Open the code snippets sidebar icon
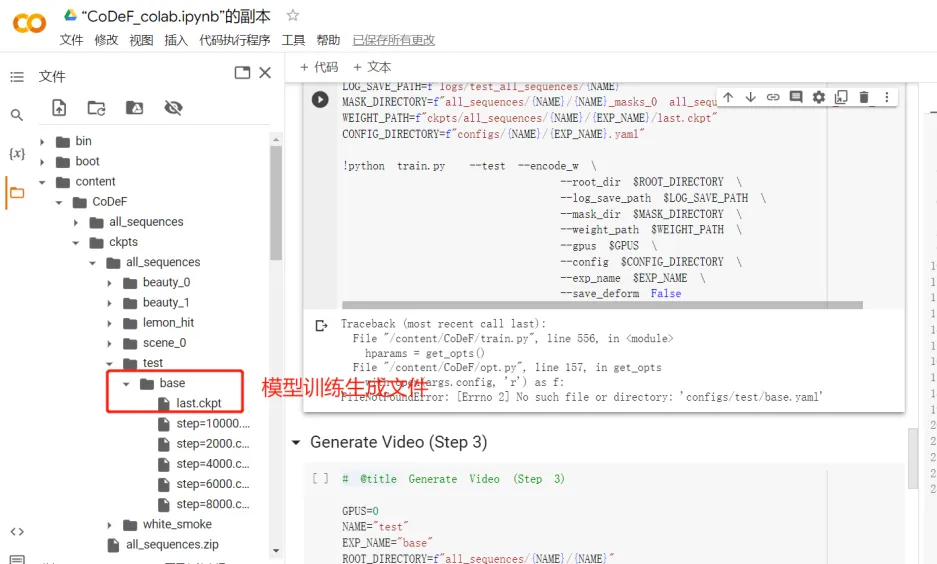The width and height of the screenshot is (937, 564). tap(17, 531)
